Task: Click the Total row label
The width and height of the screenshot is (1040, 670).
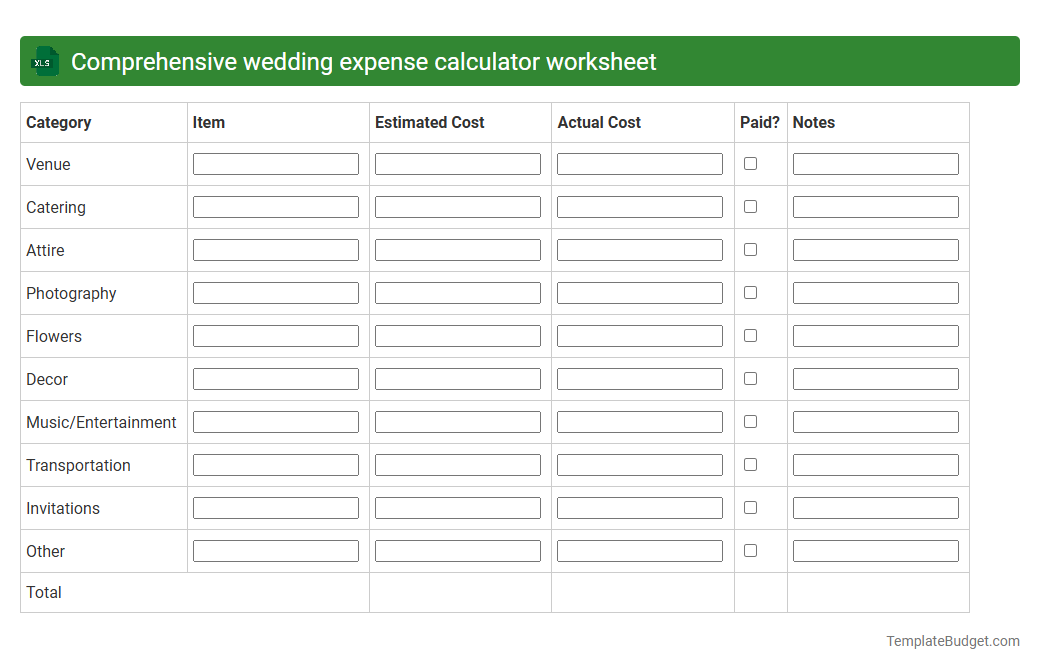Action: tap(44, 592)
